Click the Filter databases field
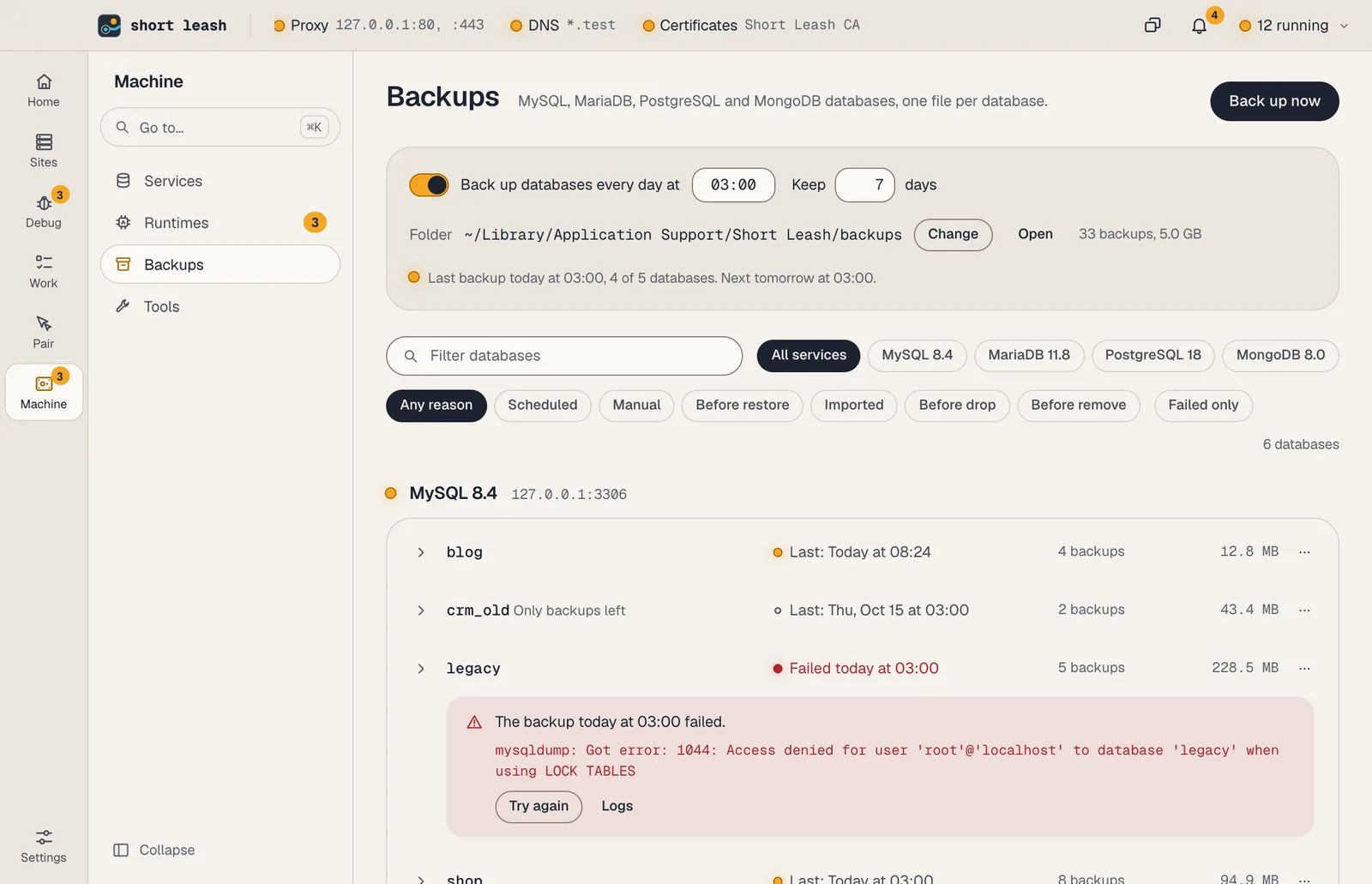Image resolution: width=1372 pixels, height=884 pixels. tap(564, 356)
